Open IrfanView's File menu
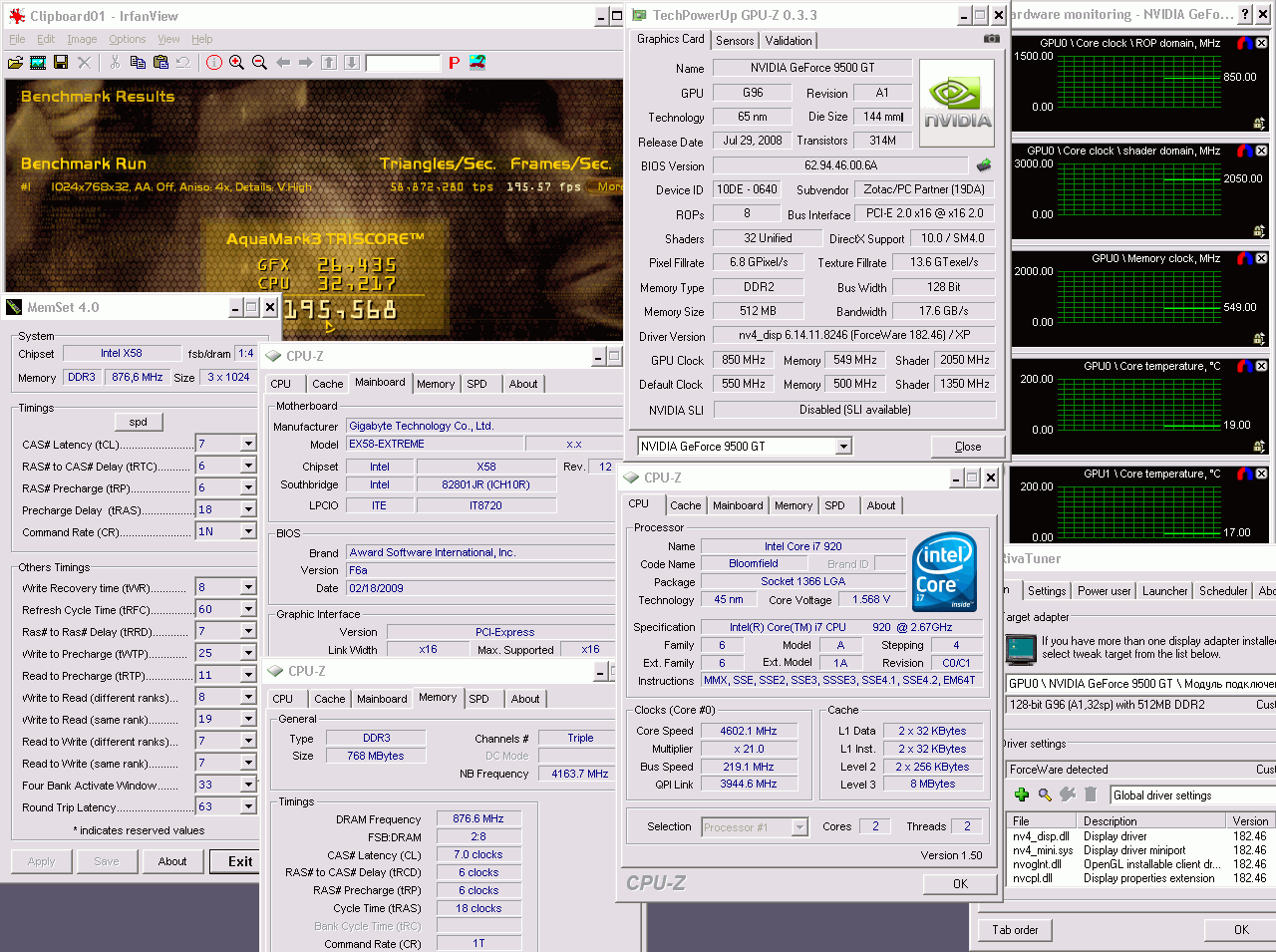Viewport: 1276px width, 952px height. pyautogui.click(x=18, y=39)
